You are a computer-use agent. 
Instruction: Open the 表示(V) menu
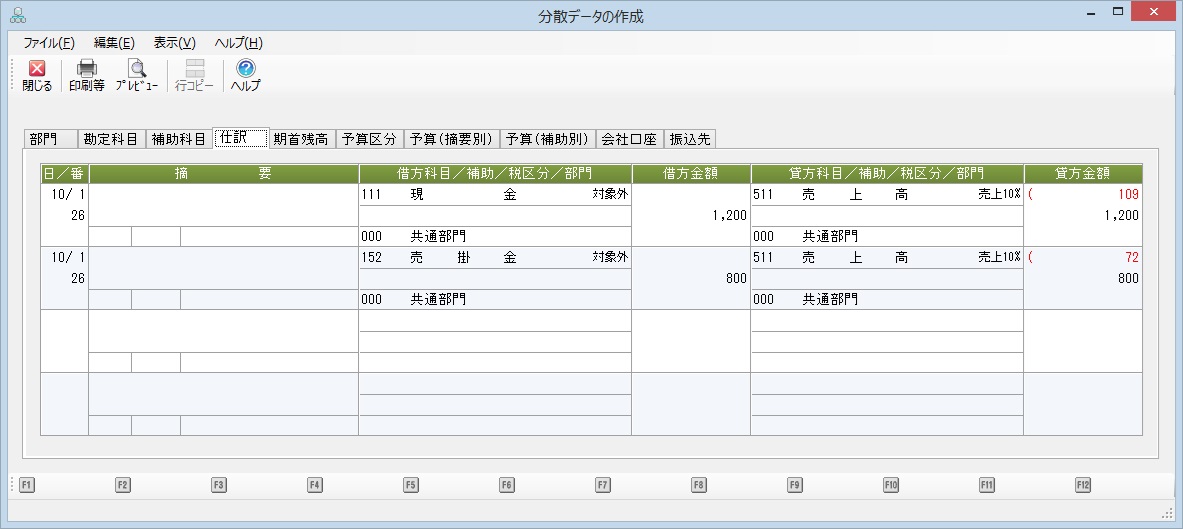[x=174, y=43]
